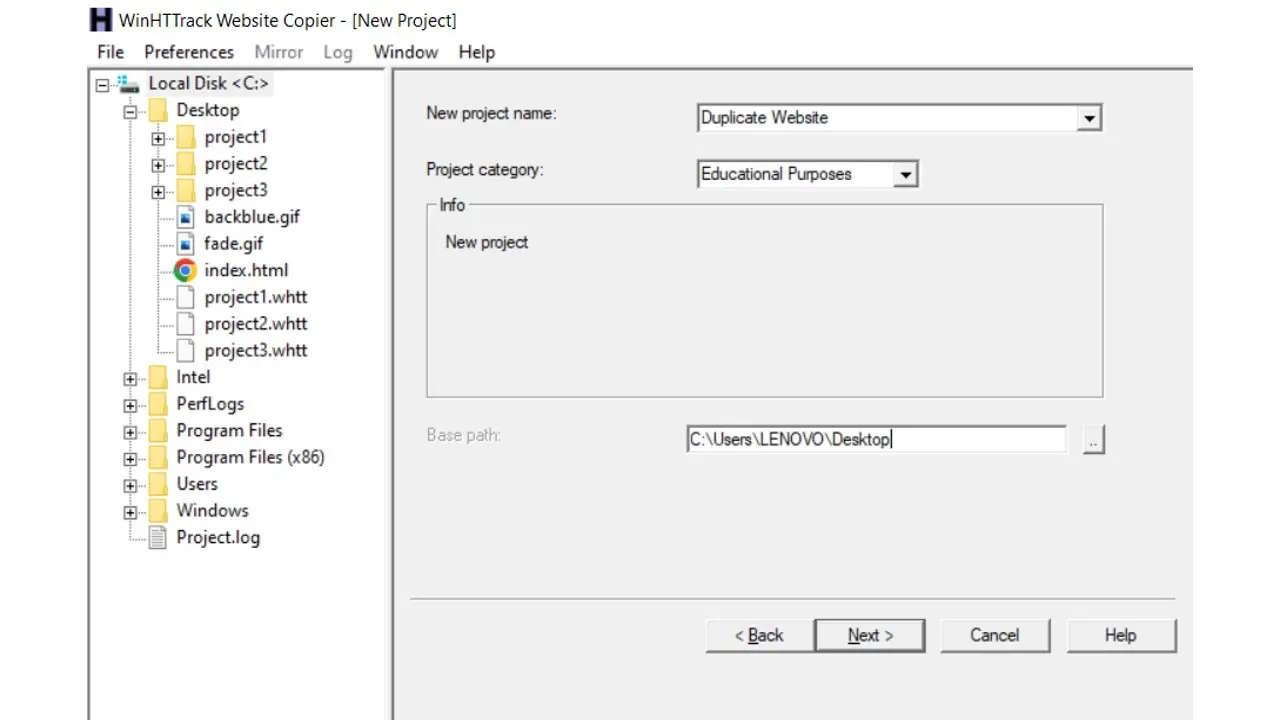
Task: Click the Program Files folder icon
Action: coord(158,430)
